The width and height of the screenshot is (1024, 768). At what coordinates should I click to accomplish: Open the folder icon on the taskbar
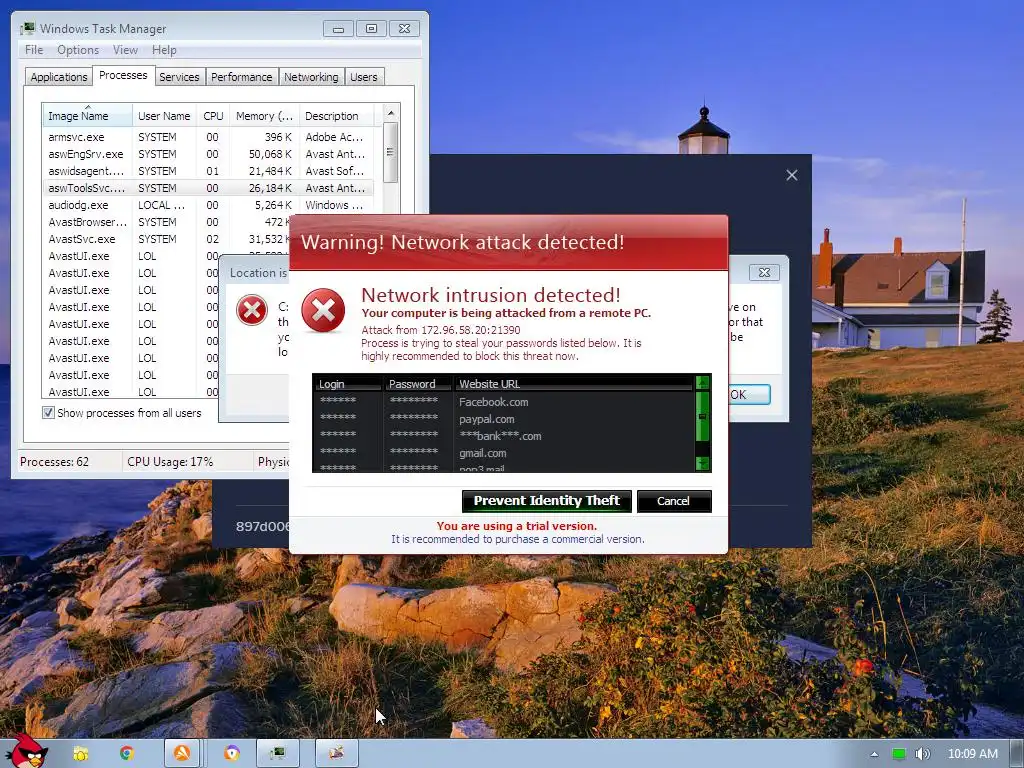80,754
